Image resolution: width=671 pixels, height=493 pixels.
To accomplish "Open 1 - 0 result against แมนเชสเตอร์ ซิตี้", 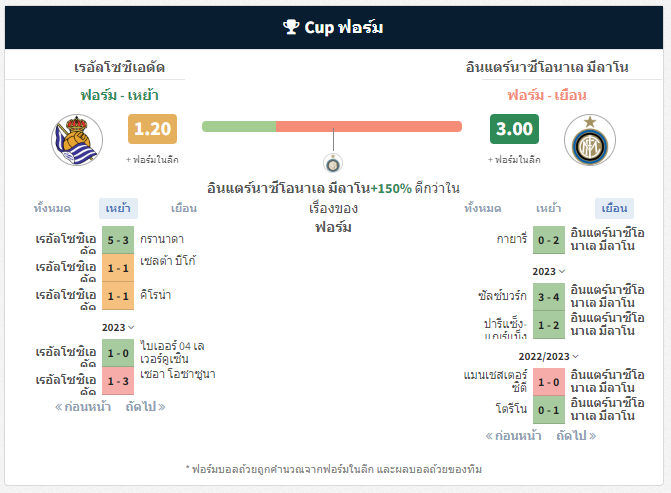I will (549, 382).
